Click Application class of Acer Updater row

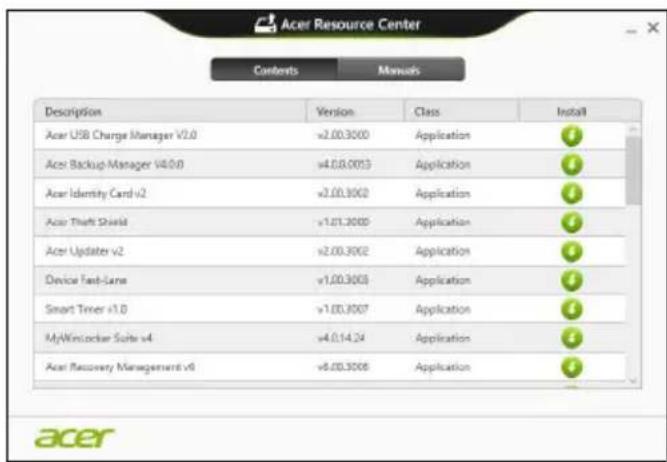pyautogui.click(x=443, y=251)
